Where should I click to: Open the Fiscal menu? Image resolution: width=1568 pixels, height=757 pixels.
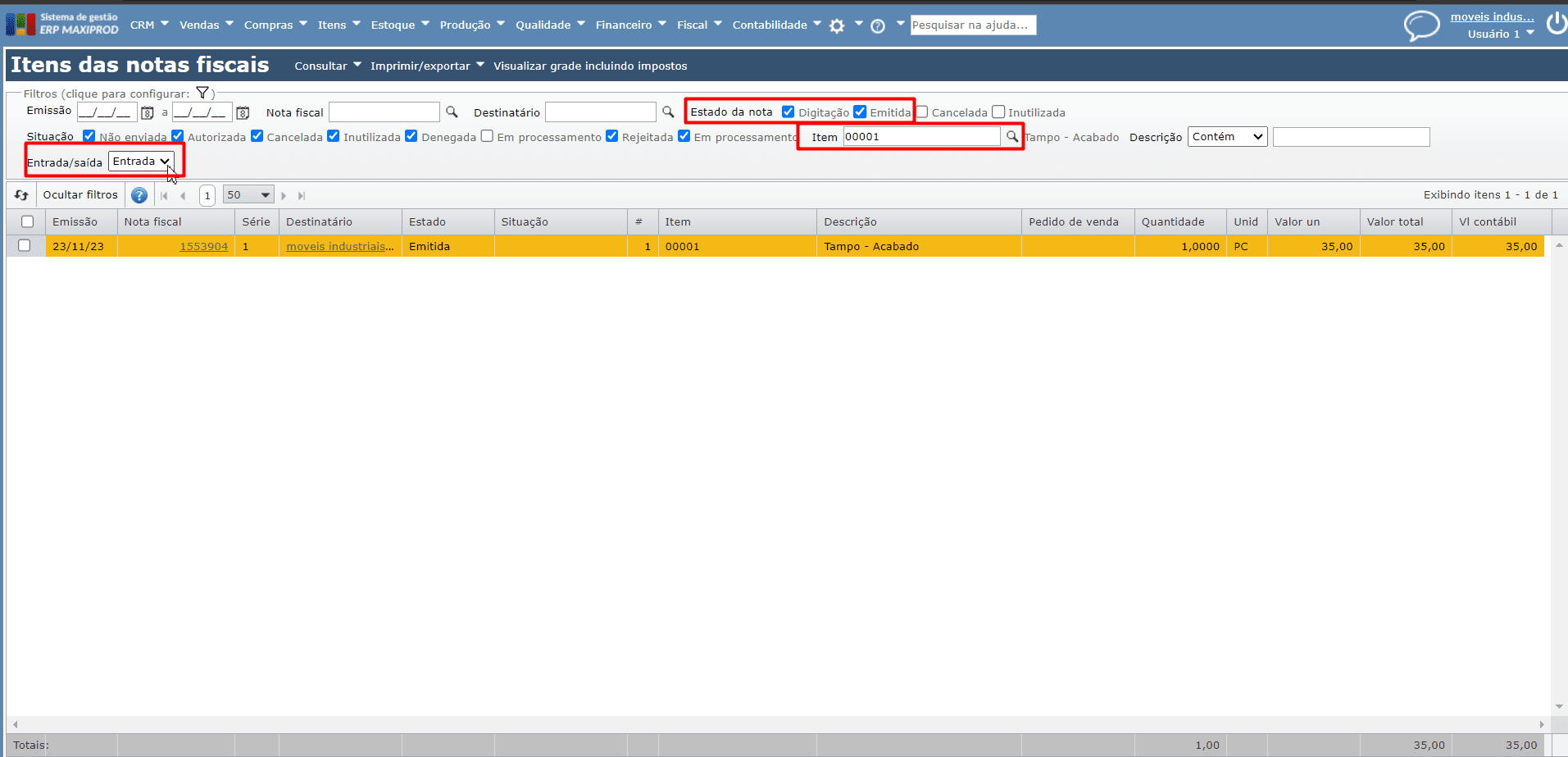tap(699, 25)
